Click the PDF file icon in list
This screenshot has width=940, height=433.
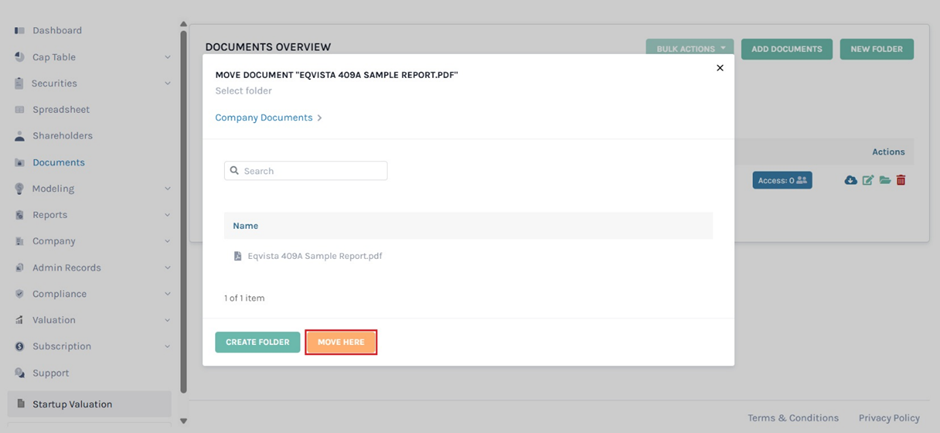pos(238,256)
